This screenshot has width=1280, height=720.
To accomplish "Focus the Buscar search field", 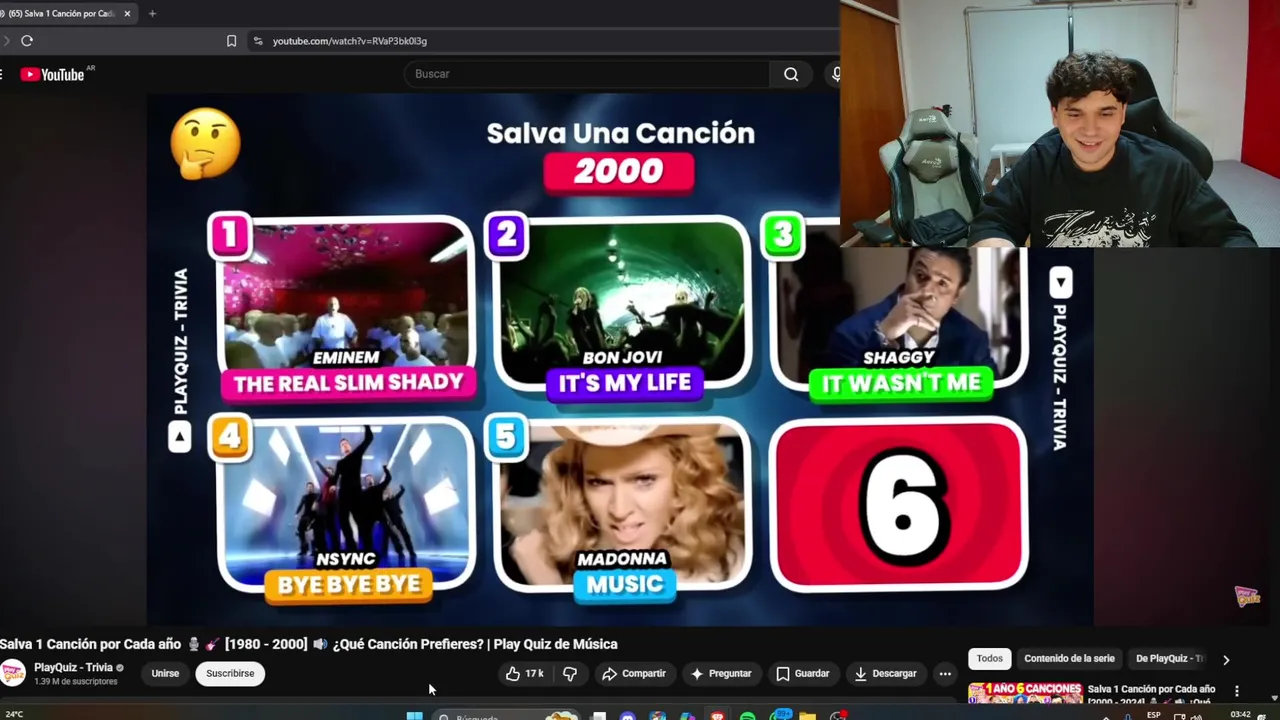I will 587,74.
